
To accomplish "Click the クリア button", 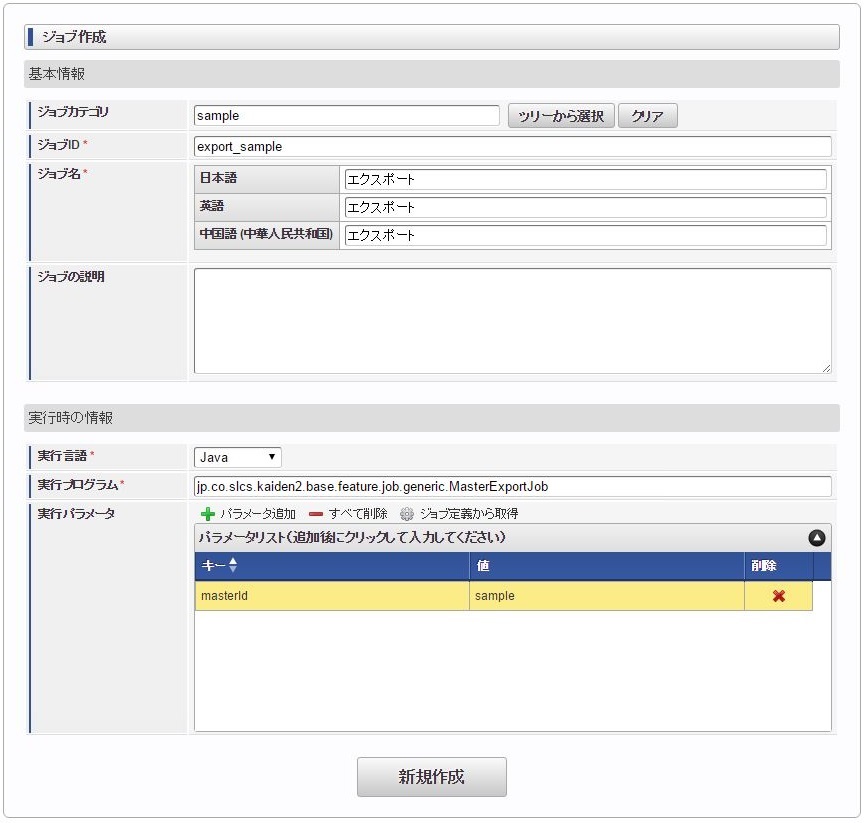I will (647, 116).
